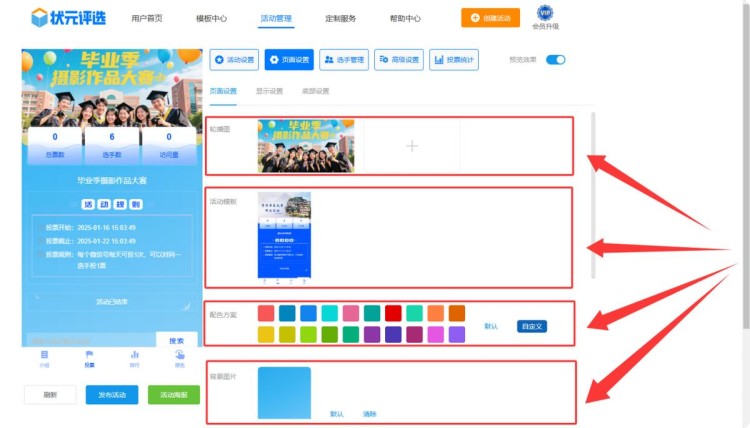Image resolution: width=750 pixels, height=428 pixels.
Task: Click the VIP 会员升级 badge
Action: (544, 17)
